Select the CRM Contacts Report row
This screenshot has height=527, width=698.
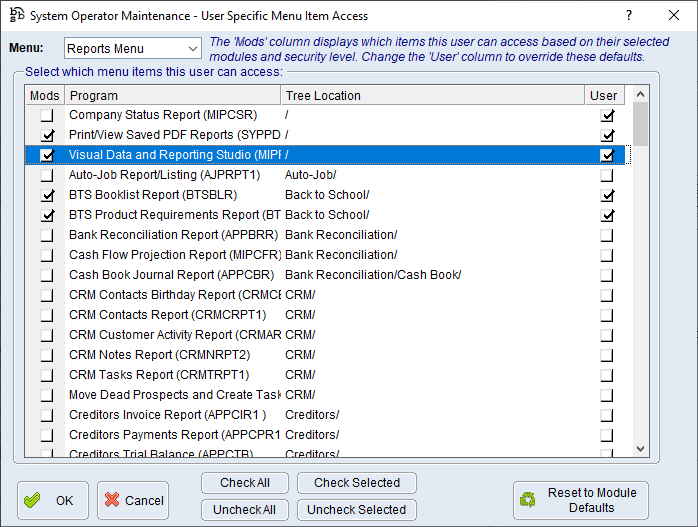point(174,315)
